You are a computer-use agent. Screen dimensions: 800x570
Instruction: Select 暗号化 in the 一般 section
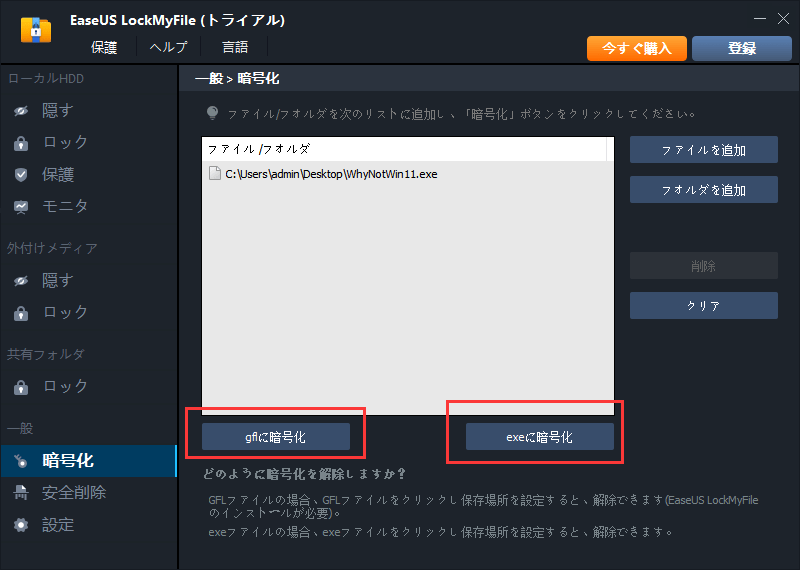point(67,460)
